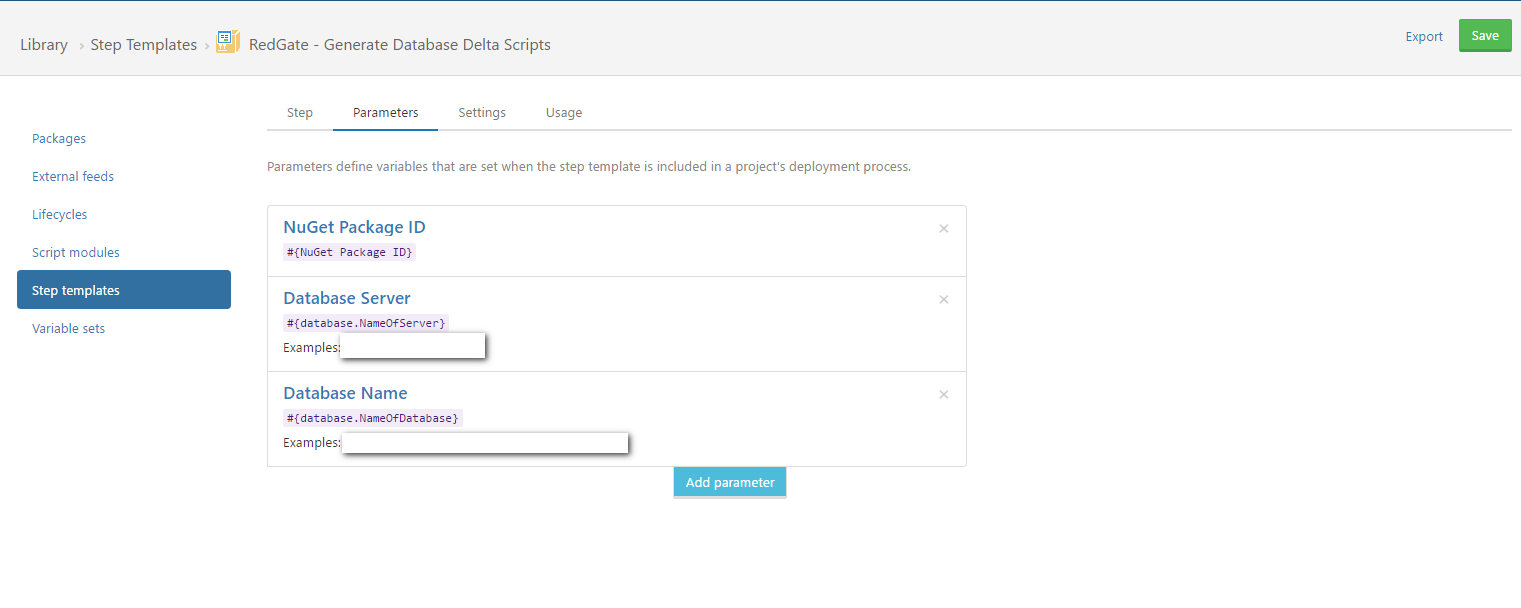Select the Parameters tab

(x=385, y=113)
